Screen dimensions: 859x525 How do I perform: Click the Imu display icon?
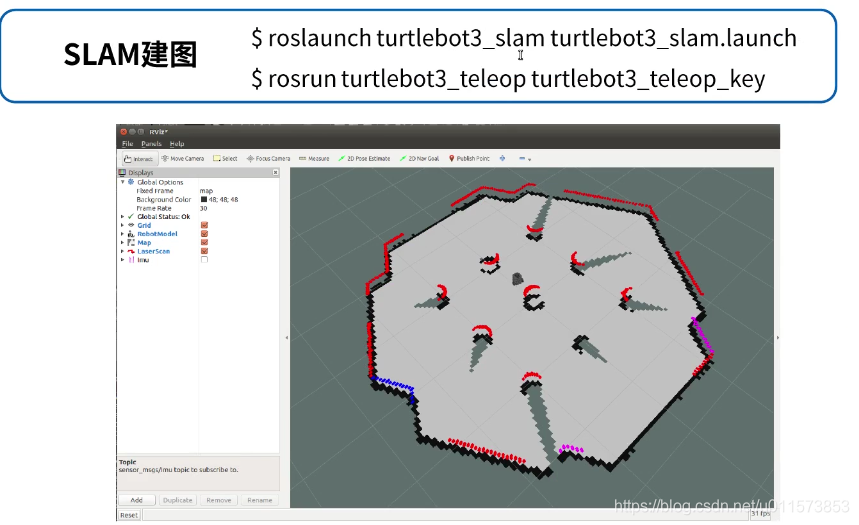click(x=131, y=260)
